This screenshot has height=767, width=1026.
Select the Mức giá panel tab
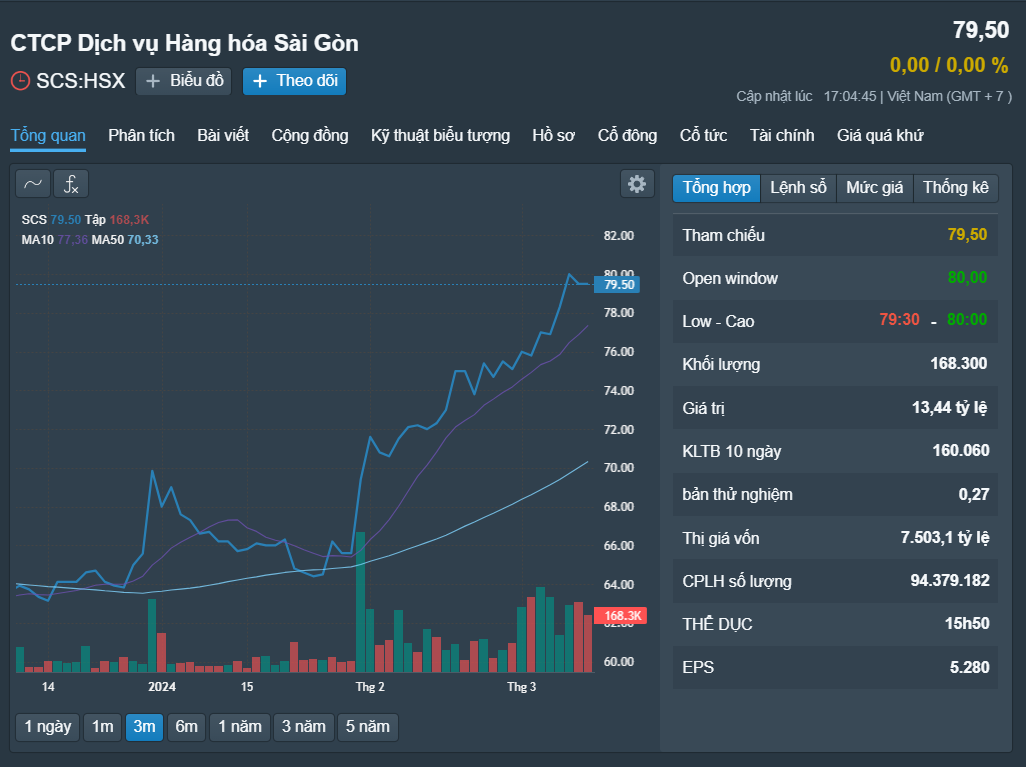click(874, 188)
